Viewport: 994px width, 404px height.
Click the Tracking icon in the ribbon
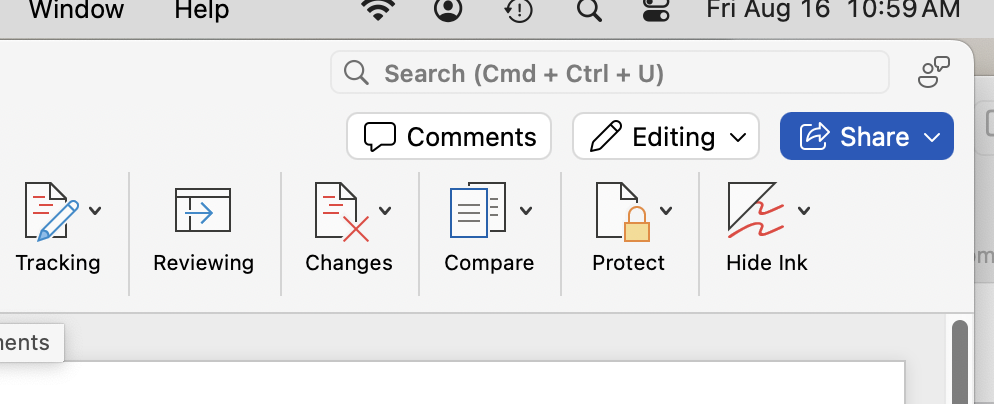point(51,211)
